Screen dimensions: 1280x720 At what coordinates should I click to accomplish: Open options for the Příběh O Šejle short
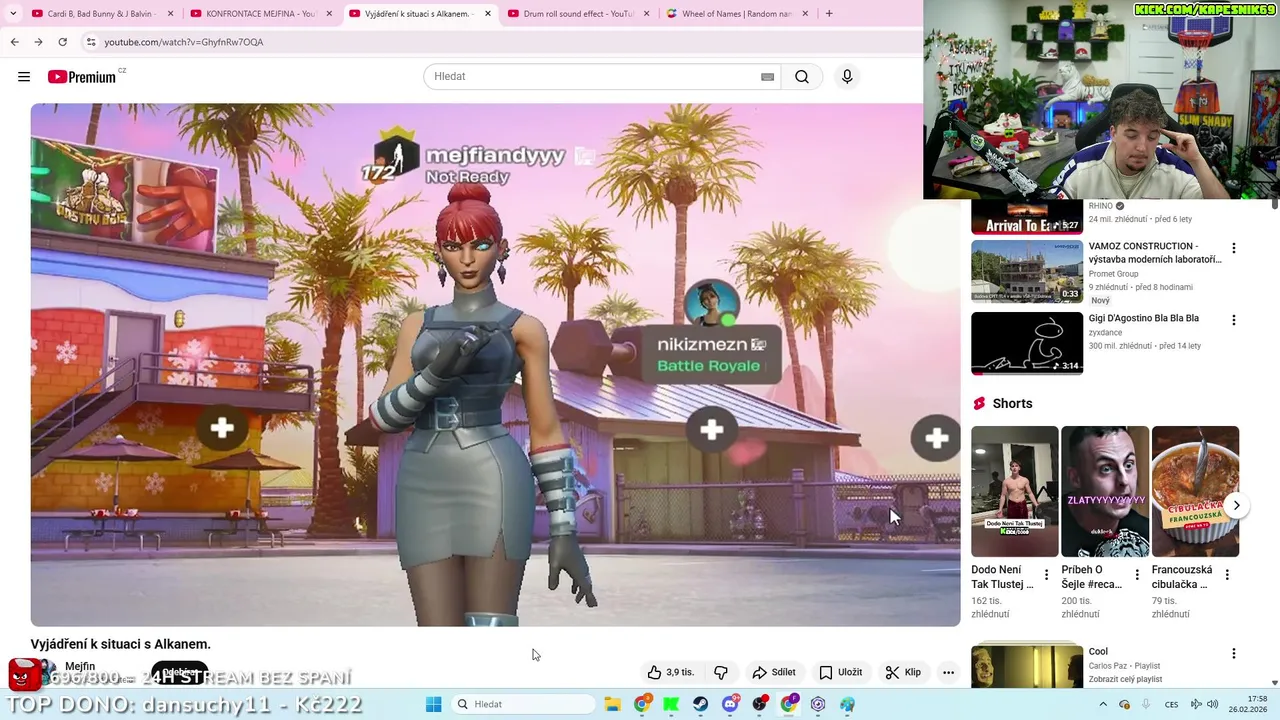[x=1136, y=575]
